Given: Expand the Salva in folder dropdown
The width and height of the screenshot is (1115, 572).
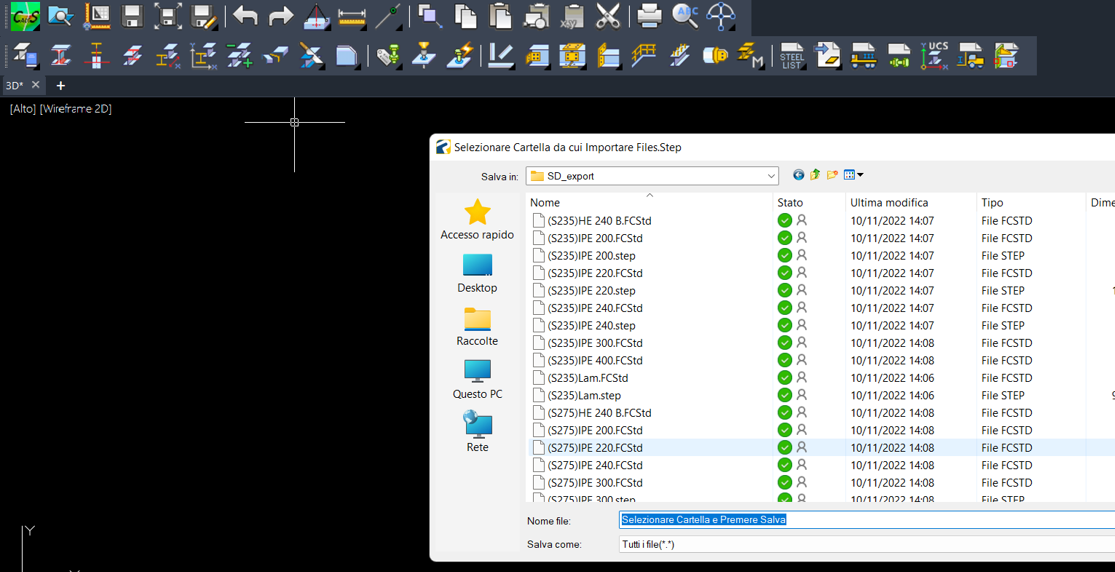Looking at the screenshot, I should point(772,176).
